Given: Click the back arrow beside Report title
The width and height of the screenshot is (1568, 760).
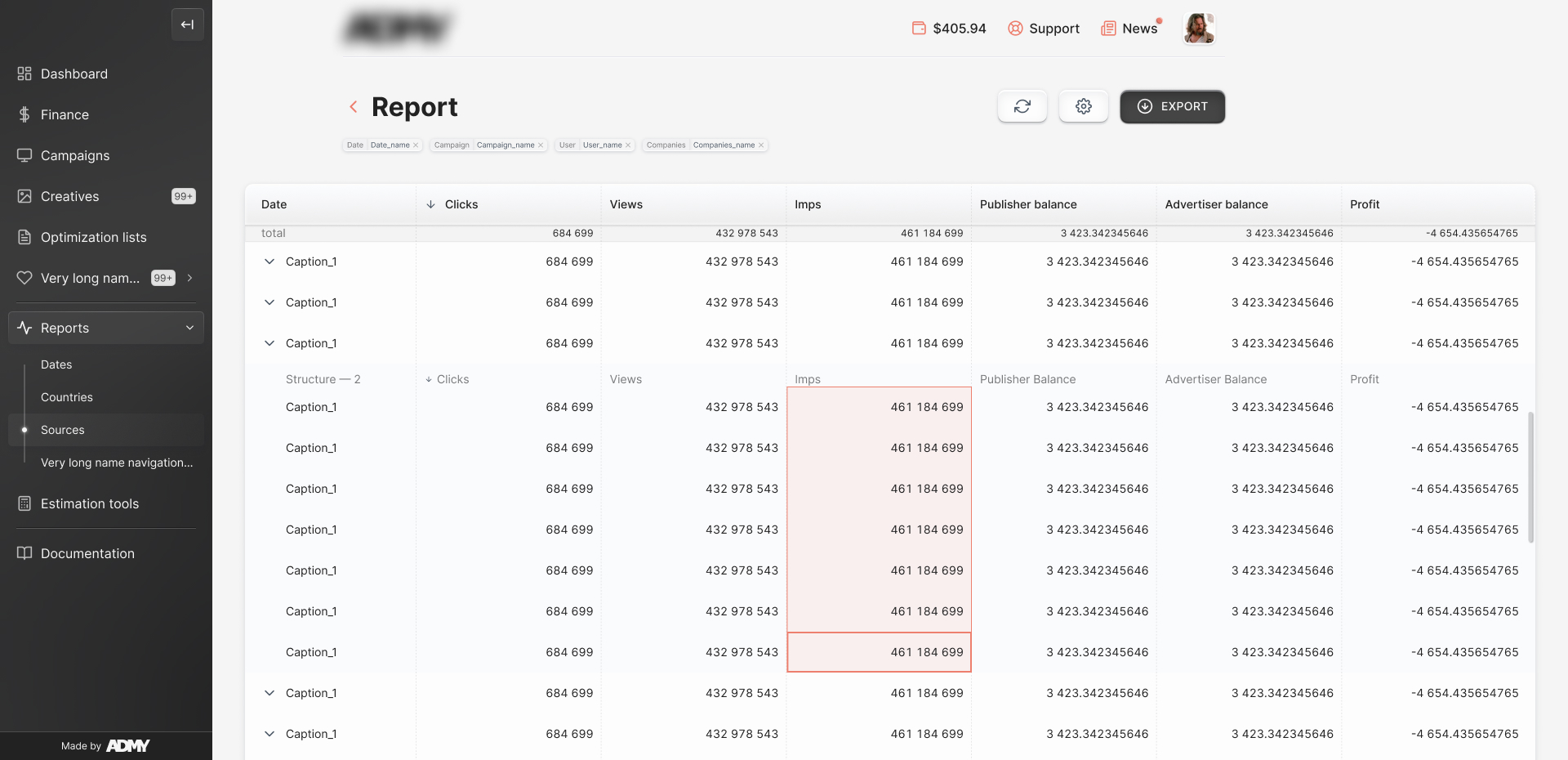Looking at the screenshot, I should (354, 107).
